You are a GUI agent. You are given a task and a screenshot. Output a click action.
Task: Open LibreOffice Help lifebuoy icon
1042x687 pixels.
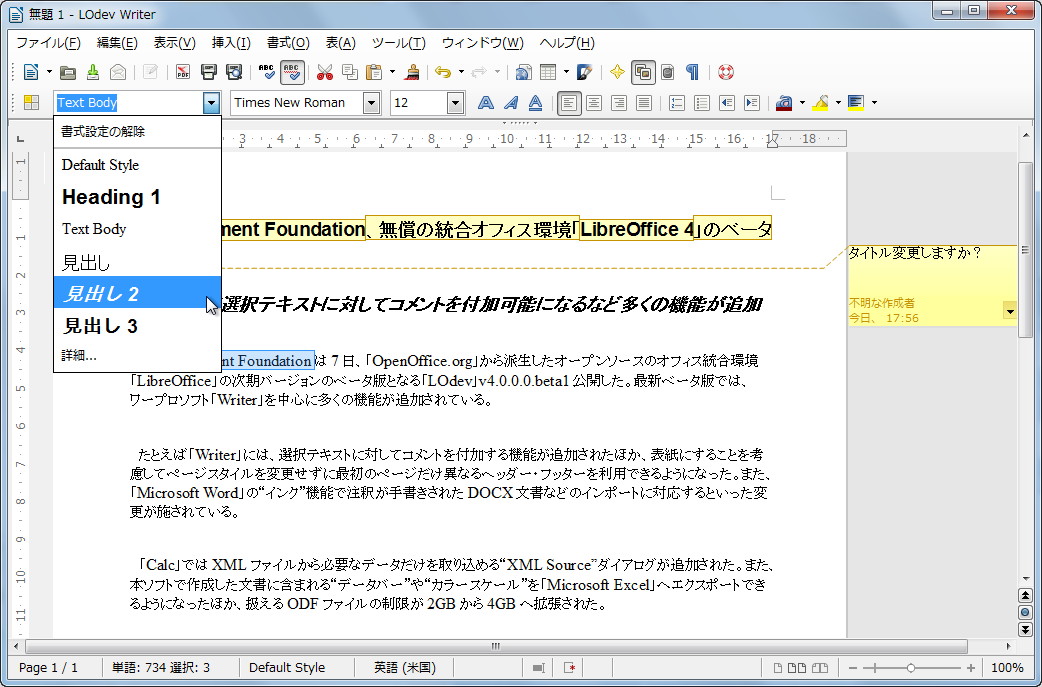[x=726, y=72]
